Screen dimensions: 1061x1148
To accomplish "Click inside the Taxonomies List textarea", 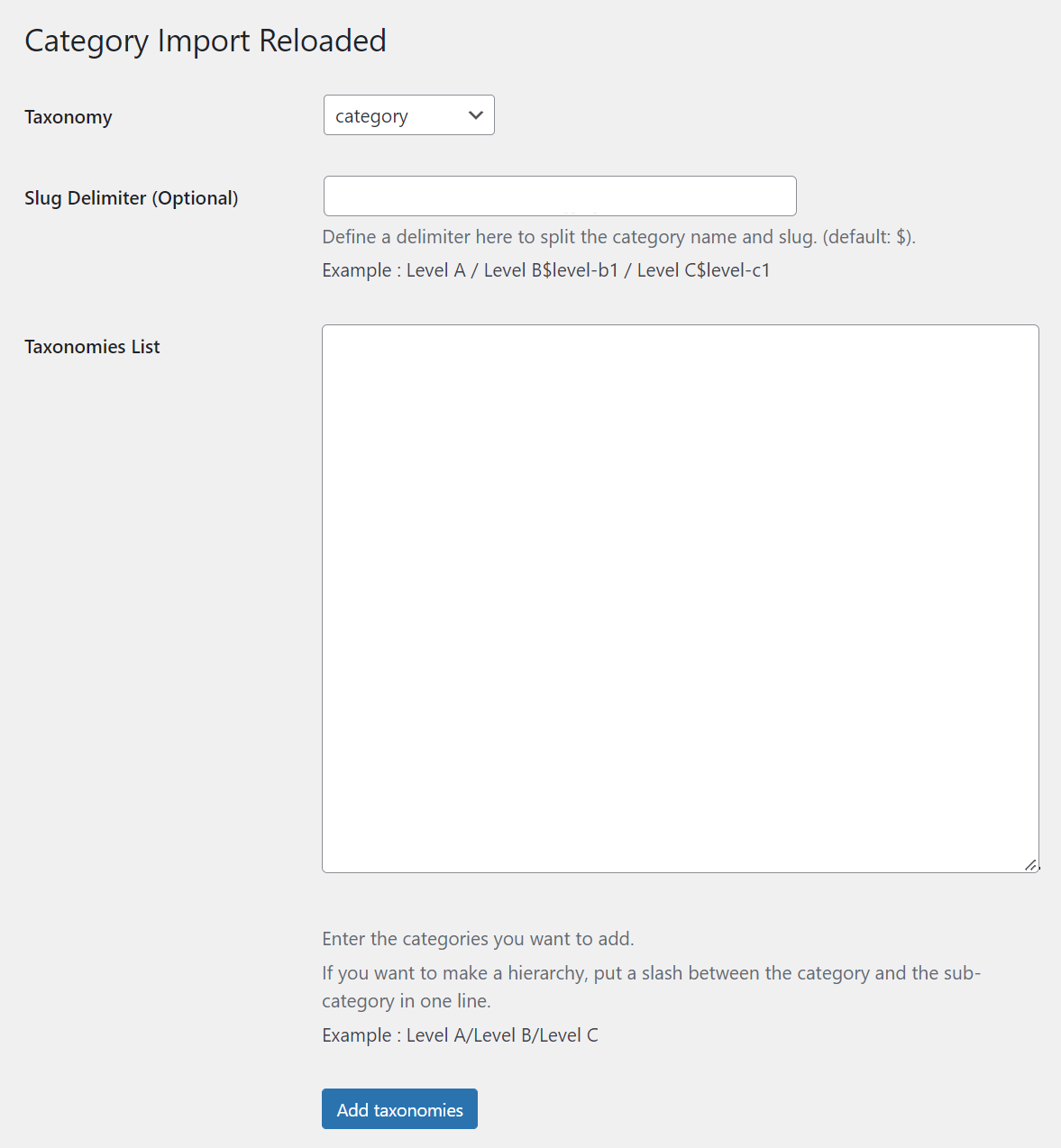I will [x=680, y=598].
